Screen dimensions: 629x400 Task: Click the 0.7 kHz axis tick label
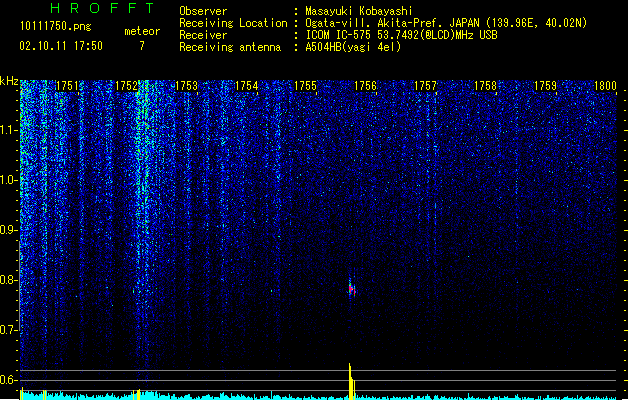click(8, 330)
